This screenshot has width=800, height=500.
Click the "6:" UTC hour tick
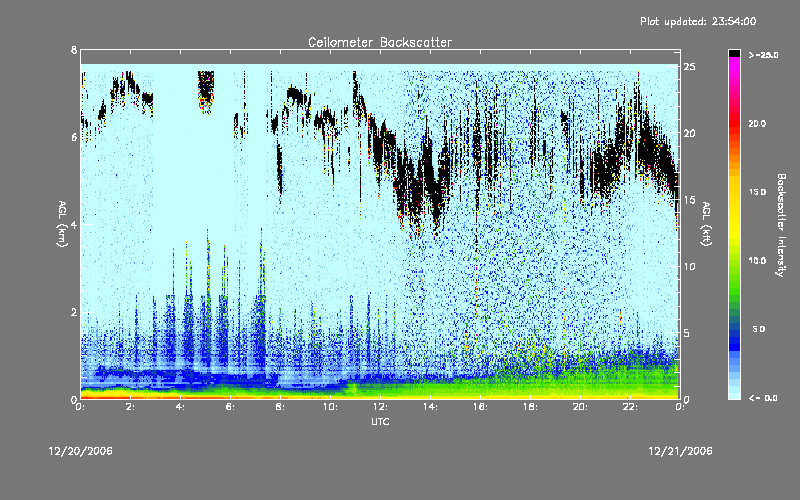tap(231, 407)
